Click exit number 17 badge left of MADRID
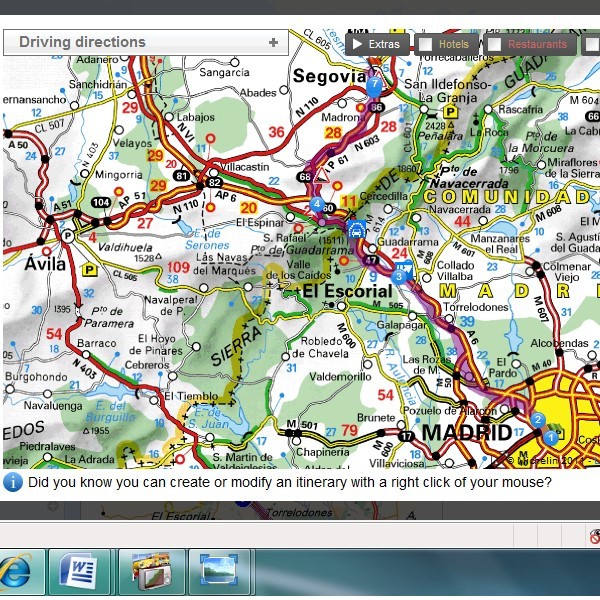This screenshot has height=600, width=600. tap(406, 436)
